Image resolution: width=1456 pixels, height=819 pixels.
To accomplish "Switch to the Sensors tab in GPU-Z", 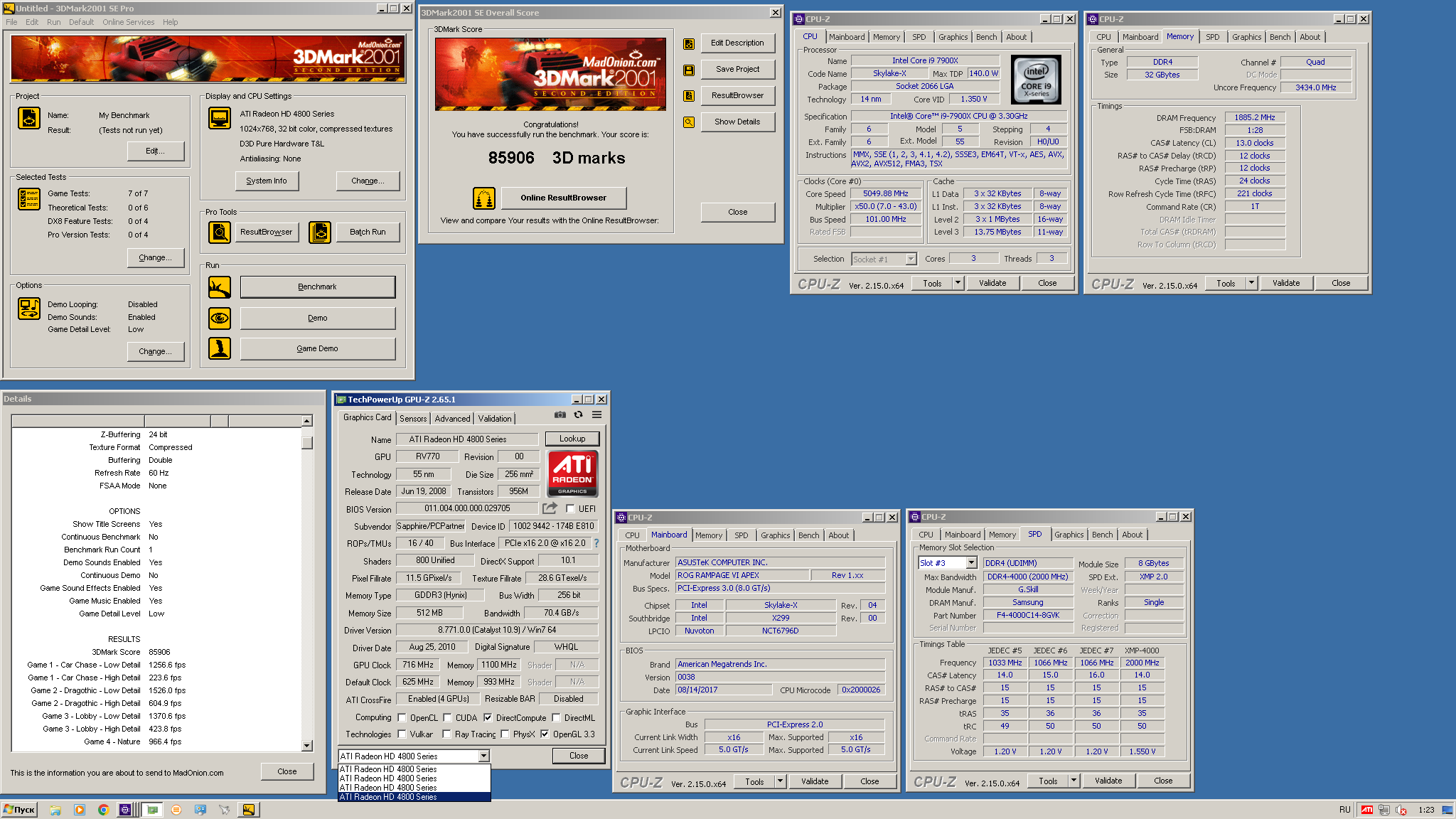I will point(413,419).
